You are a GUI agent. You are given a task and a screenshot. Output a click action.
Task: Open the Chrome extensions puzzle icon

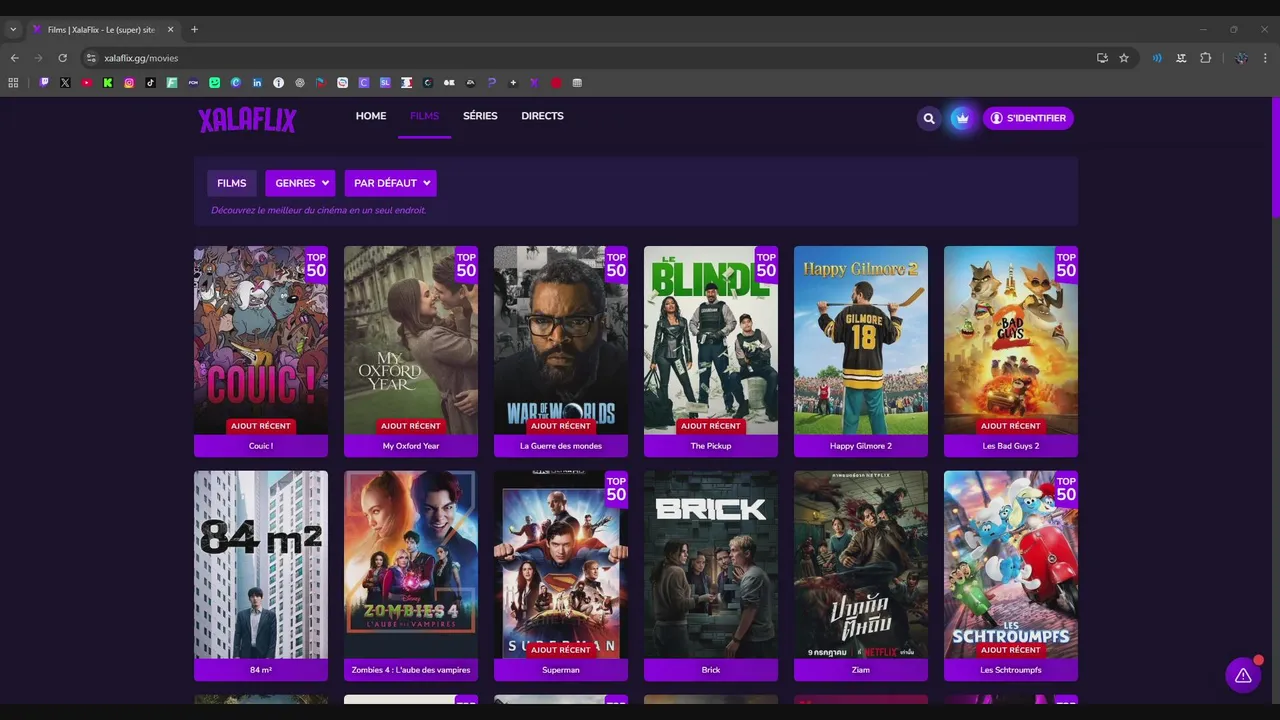coord(1205,58)
